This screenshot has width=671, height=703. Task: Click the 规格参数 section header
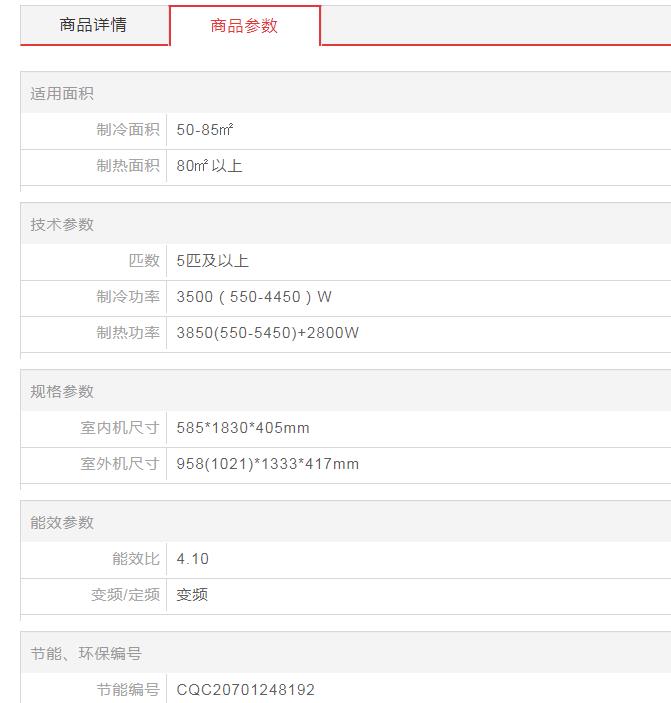62,392
